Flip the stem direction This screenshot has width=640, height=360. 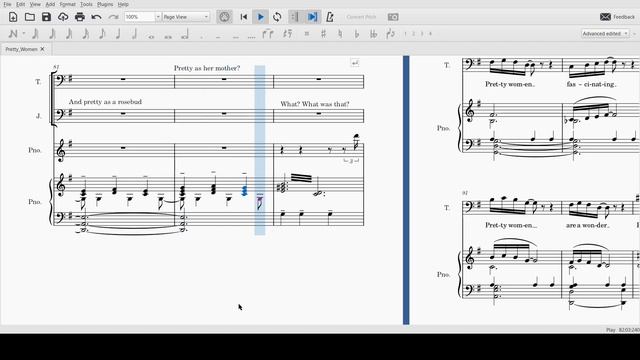click(x=391, y=33)
